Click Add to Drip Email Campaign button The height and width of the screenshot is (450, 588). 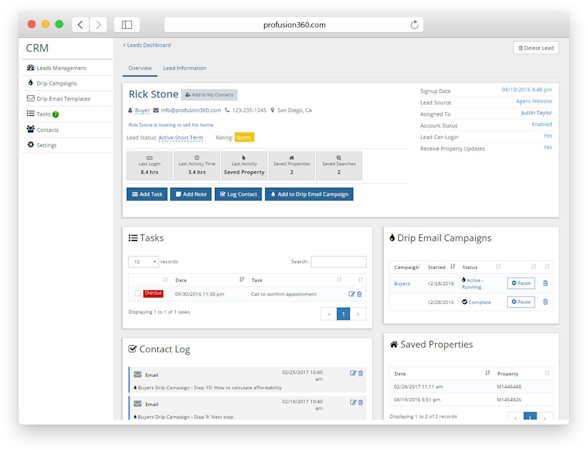pyautogui.click(x=309, y=194)
